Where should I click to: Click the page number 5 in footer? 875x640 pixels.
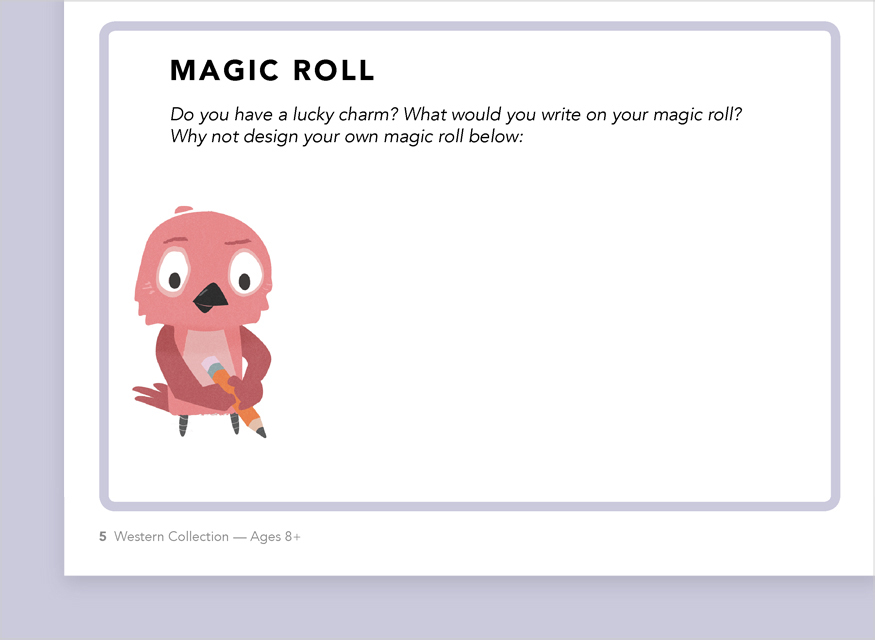point(103,537)
